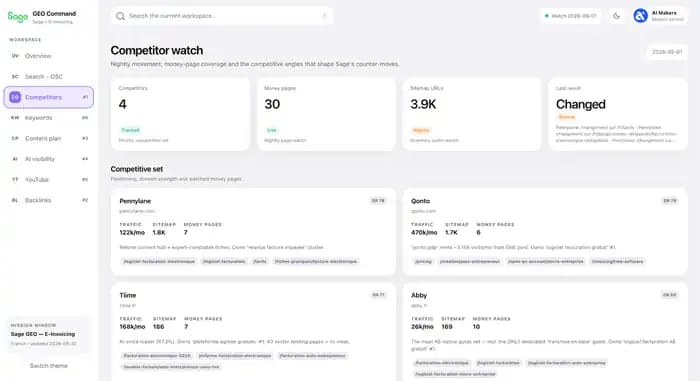Click the date badge beside Competitor watch
Image resolution: width=700 pixels, height=381 pixels.
point(667,52)
